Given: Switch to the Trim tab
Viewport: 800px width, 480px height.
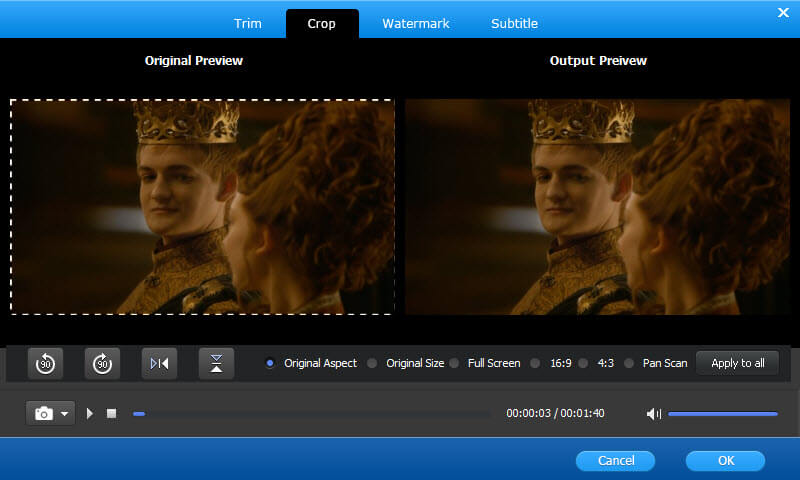Looking at the screenshot, I should [247, 23].
